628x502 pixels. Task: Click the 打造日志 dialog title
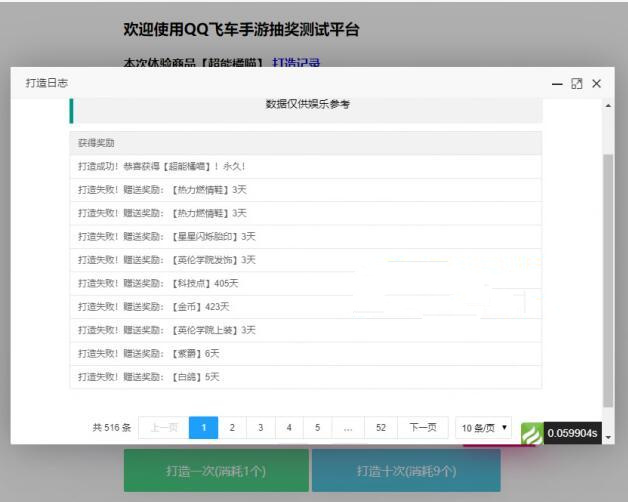pyautogui.click(x=47, y=83)
